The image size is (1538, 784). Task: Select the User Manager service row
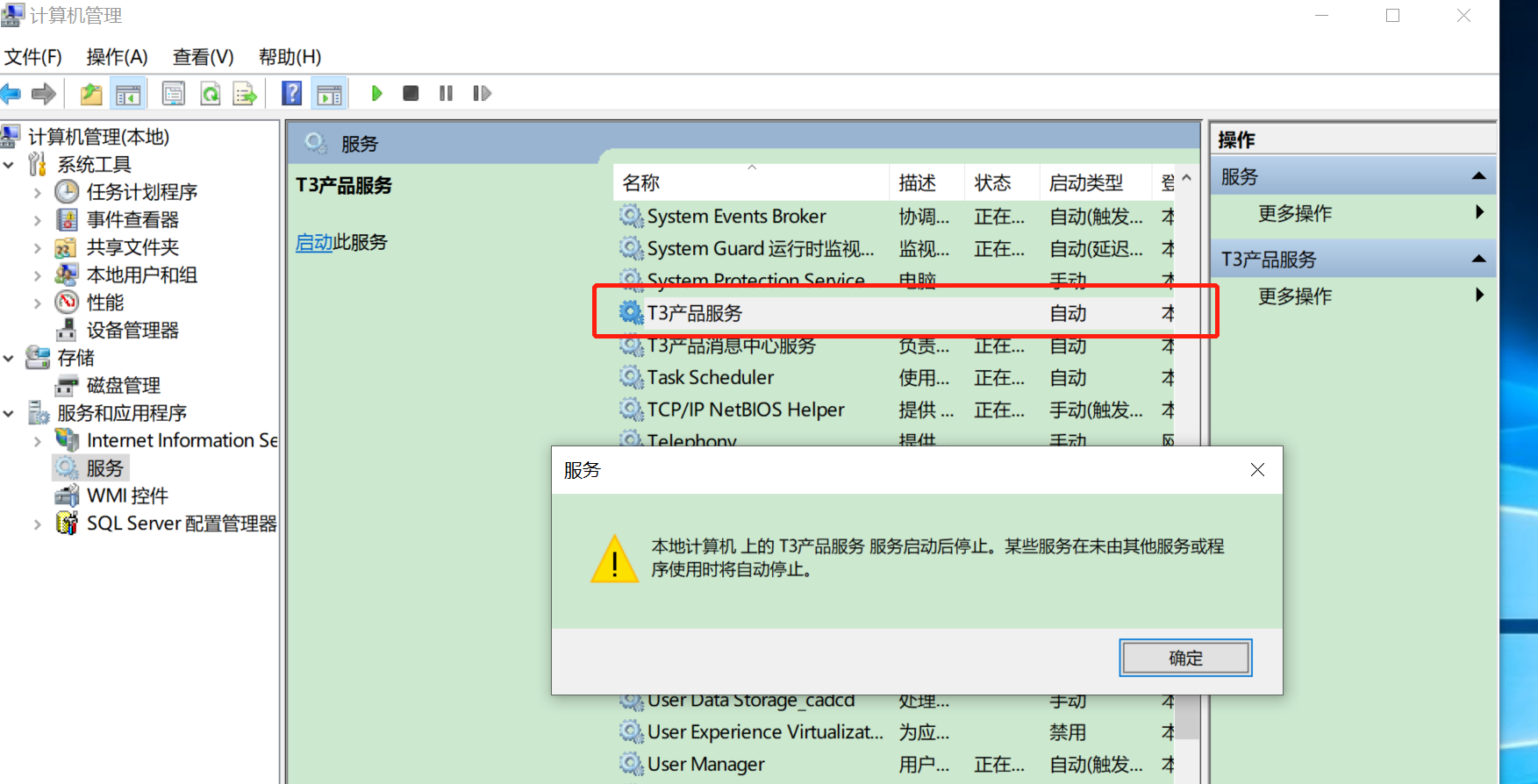(895, 764)
